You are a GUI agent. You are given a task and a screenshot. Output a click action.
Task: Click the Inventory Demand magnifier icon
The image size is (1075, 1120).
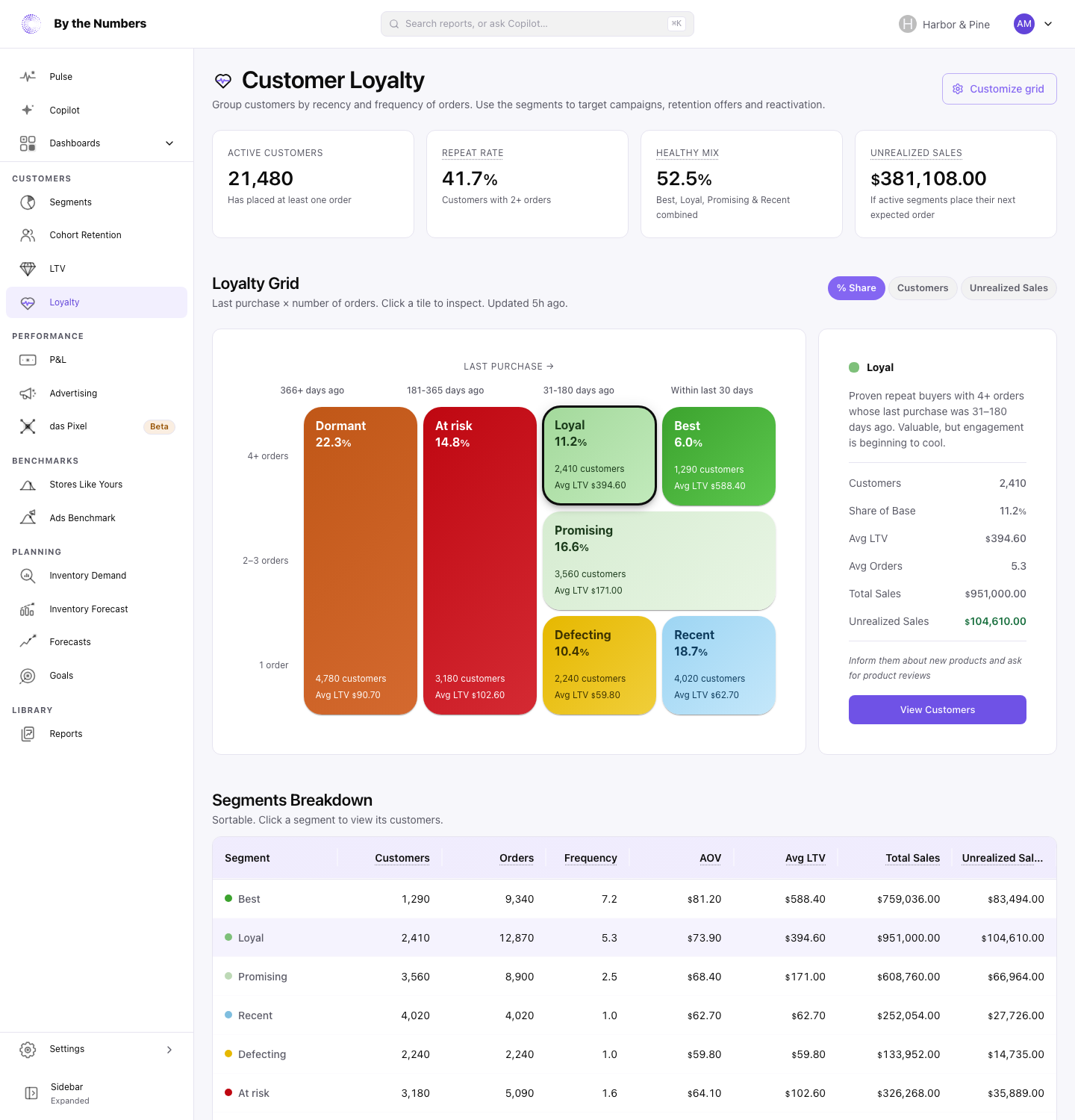28,576
